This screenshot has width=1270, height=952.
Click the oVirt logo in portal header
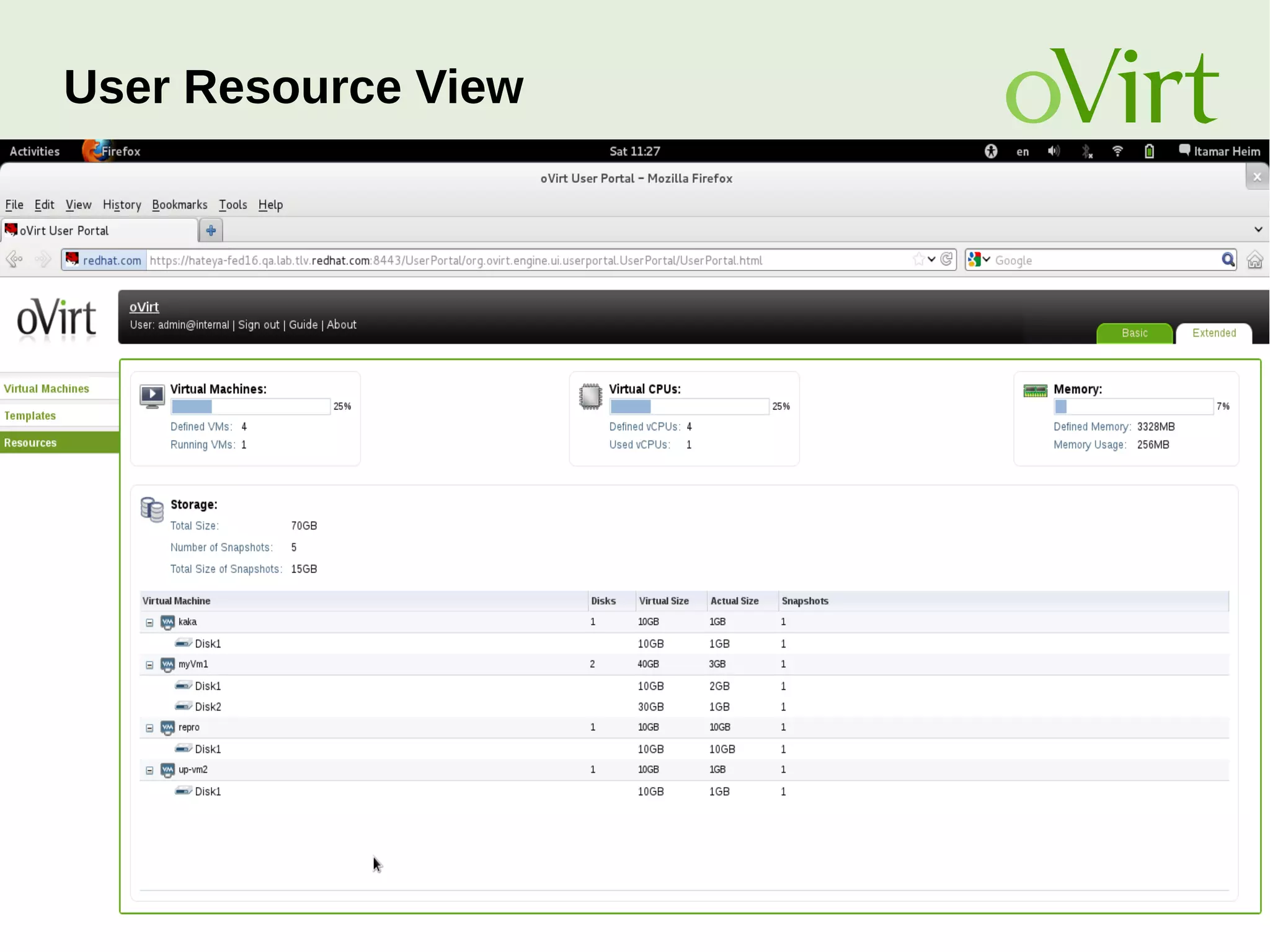56,319
